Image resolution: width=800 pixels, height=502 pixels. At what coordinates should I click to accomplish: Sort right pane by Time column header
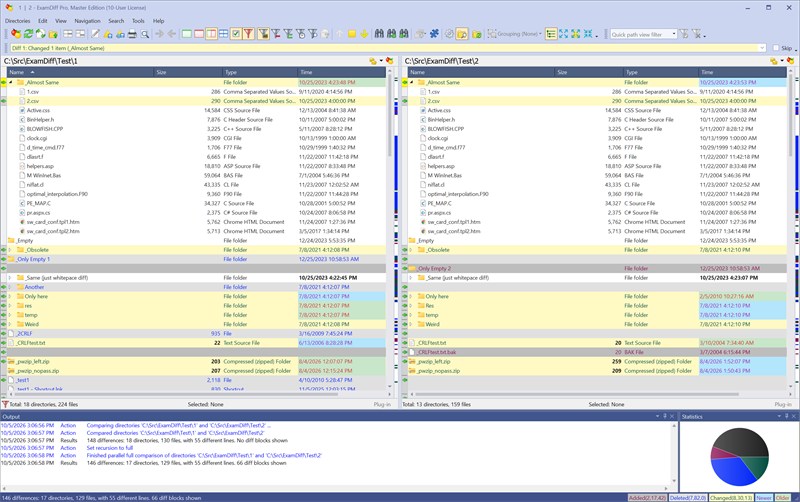(742, 72)
